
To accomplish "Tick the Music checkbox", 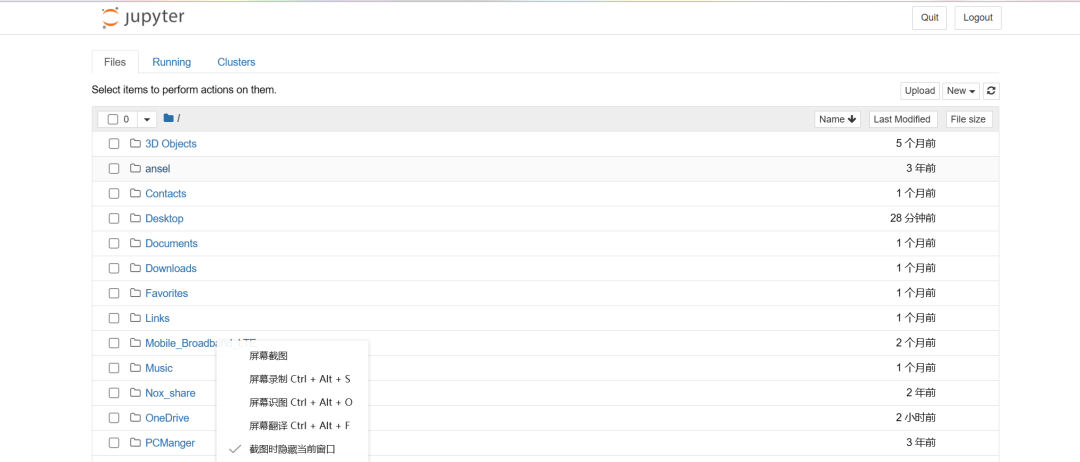I will 114,368.
